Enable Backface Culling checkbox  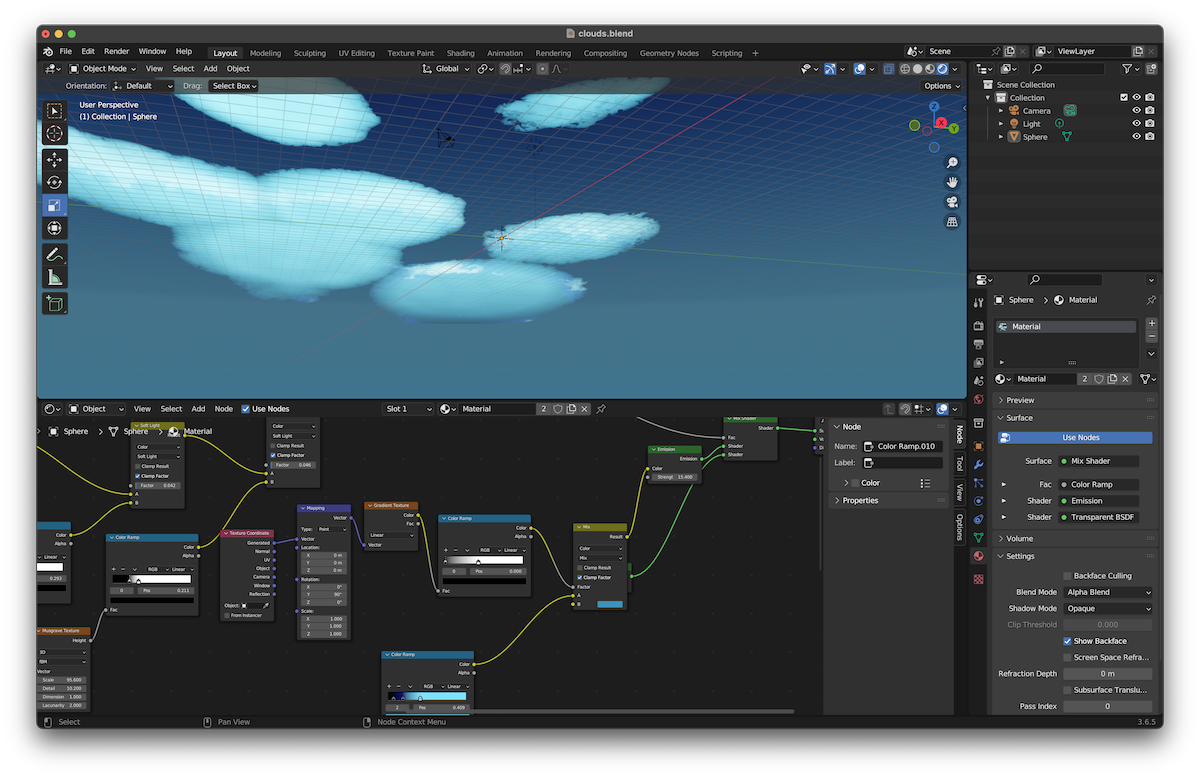tap(1067, 576)
